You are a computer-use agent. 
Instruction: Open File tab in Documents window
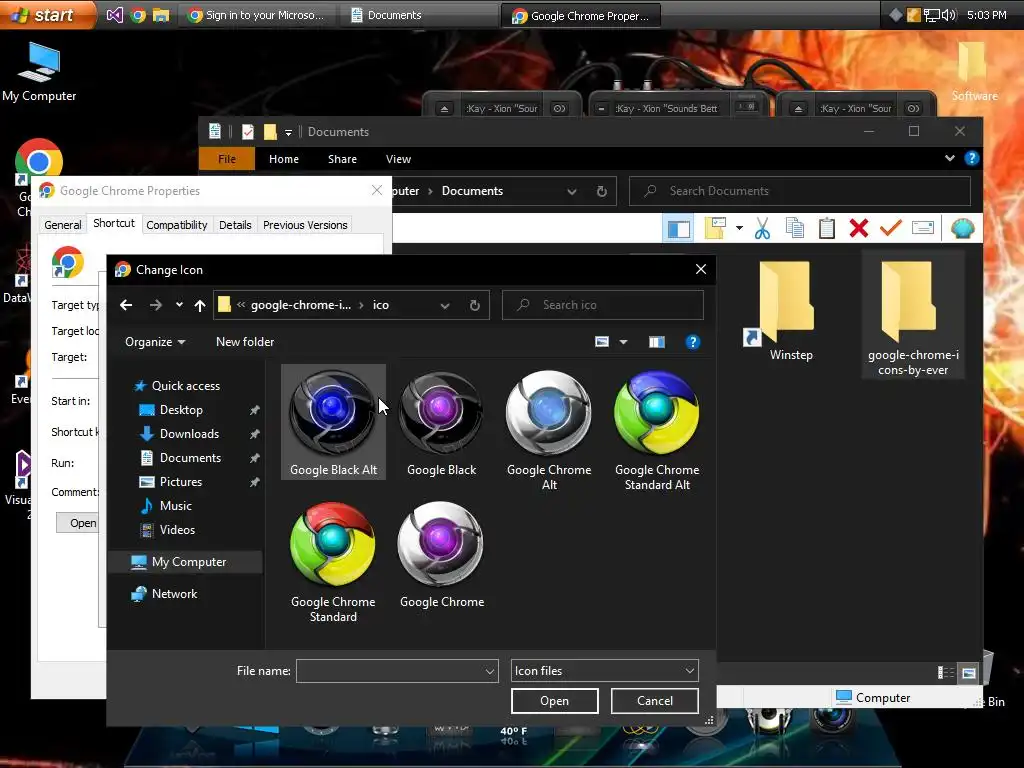(227, 159)
